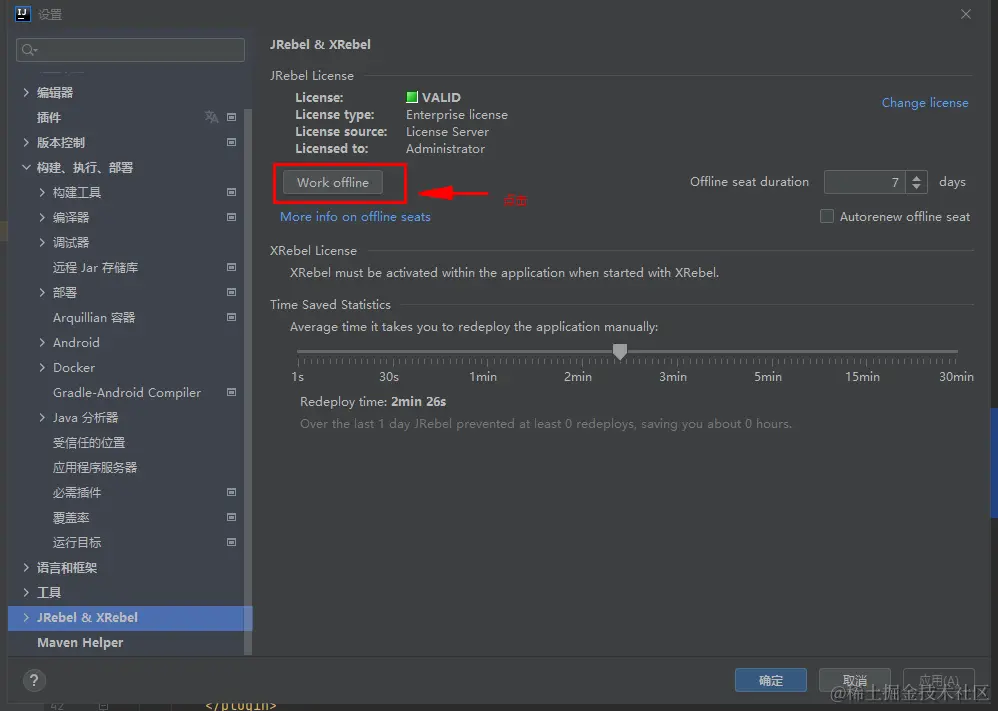
Task: Click the project-level icon beside 构建工具
Action: tap(232, 192)
